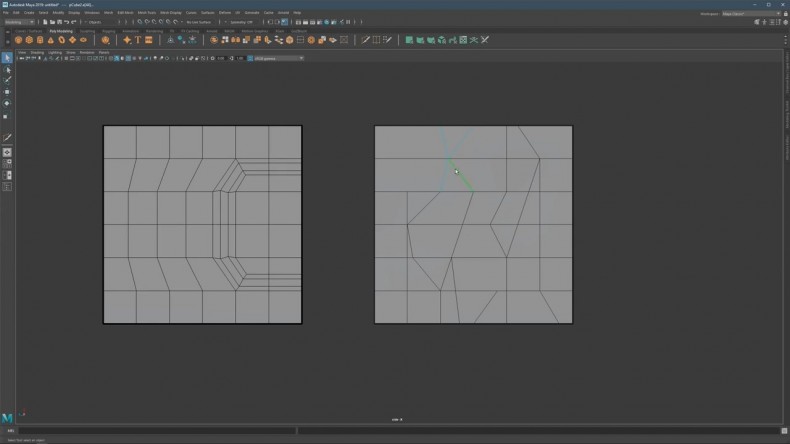Create a polygon disc from the shelf
This screenshot has width=790, height=444.
pyautogui.click(x=84, y=40)
